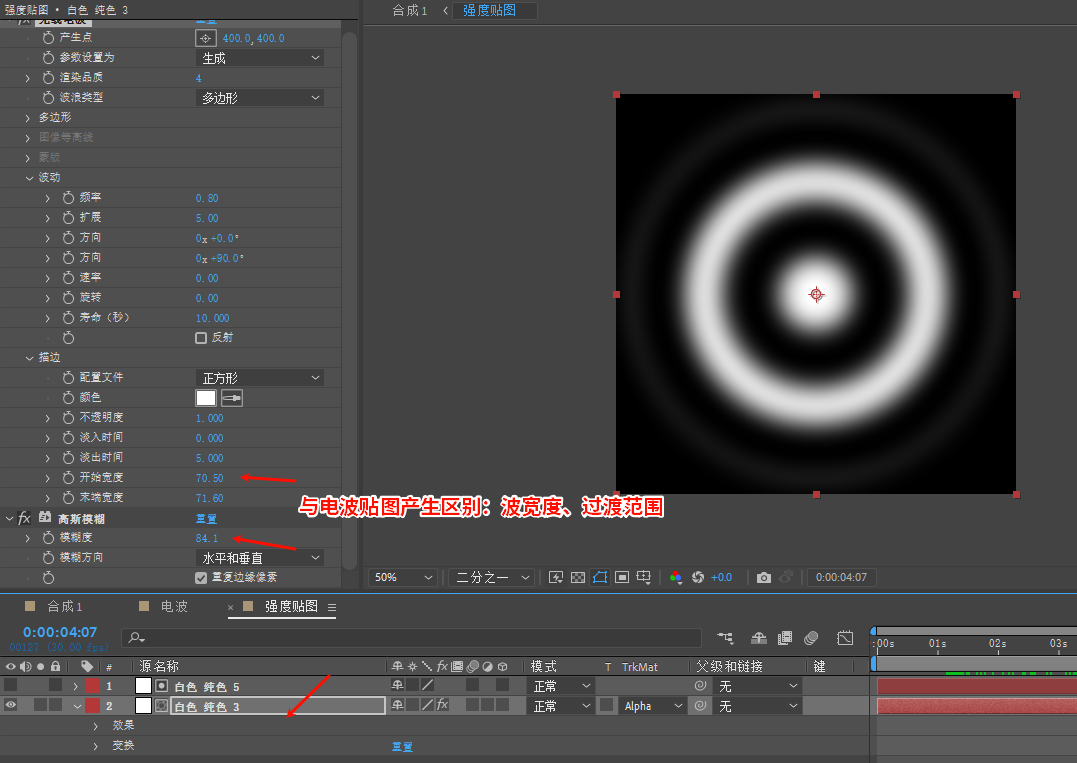Viewport: 1077px width, 763px height.
Task: Click the region of interest icon
Action: click(x=622, y=578)
